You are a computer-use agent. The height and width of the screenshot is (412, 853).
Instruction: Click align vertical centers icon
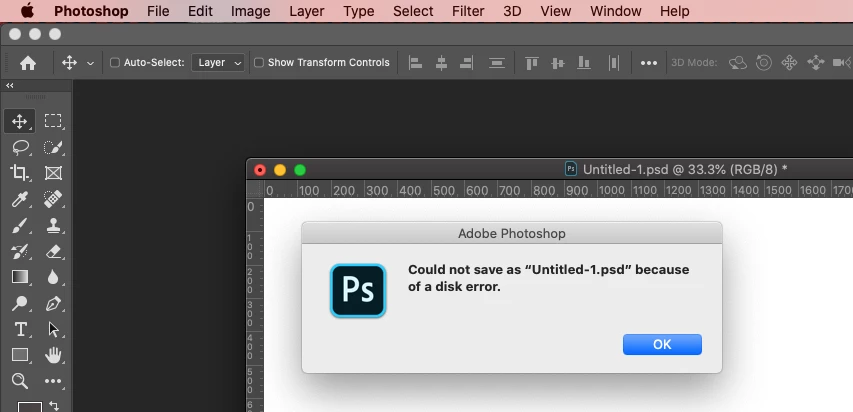point(558,63)
